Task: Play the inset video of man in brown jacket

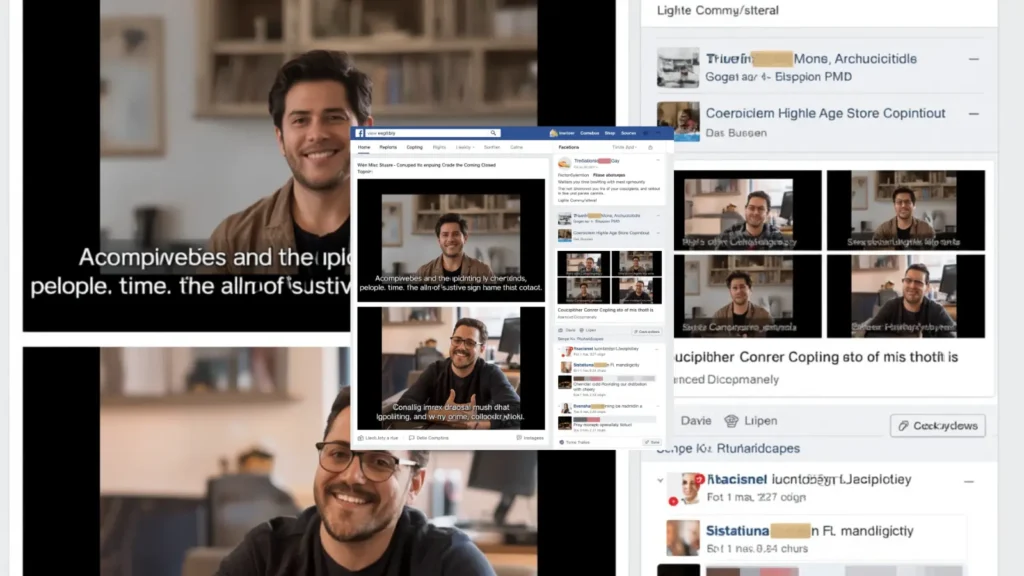Action: point(451,240)
